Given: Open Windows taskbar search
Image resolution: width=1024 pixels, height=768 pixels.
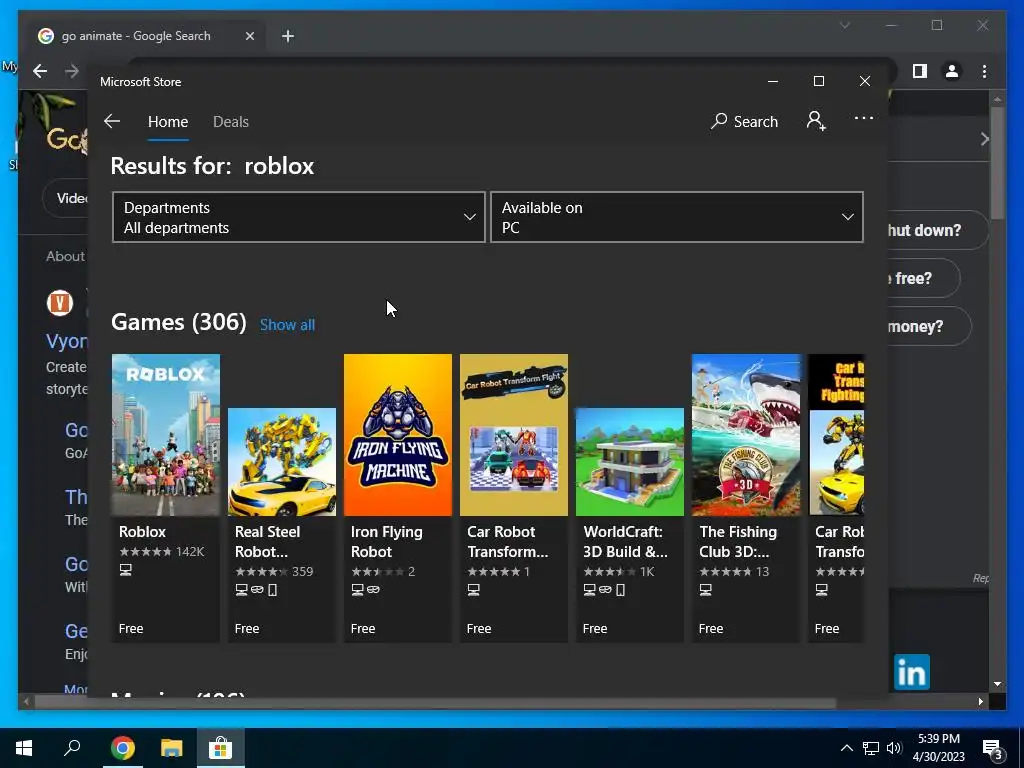Looking at the screenshot, I should (72, 748).
